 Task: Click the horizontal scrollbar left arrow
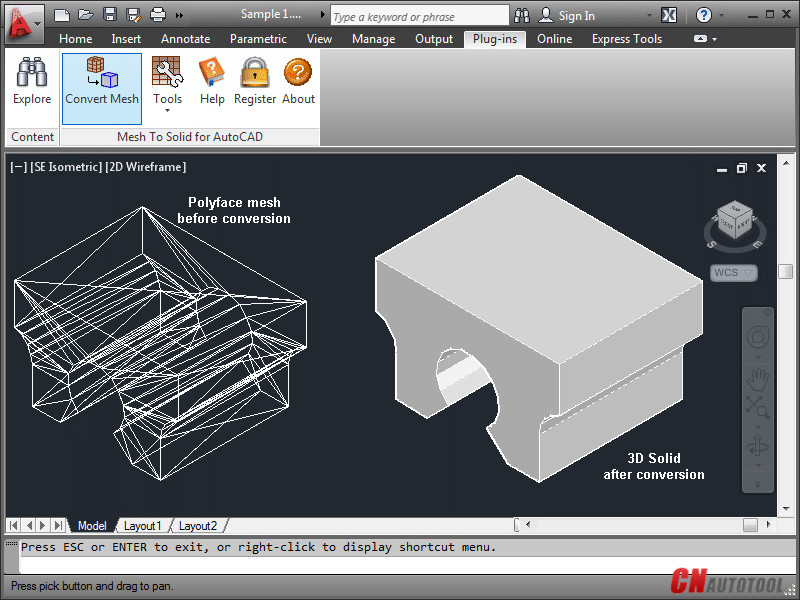pos(528,524)
